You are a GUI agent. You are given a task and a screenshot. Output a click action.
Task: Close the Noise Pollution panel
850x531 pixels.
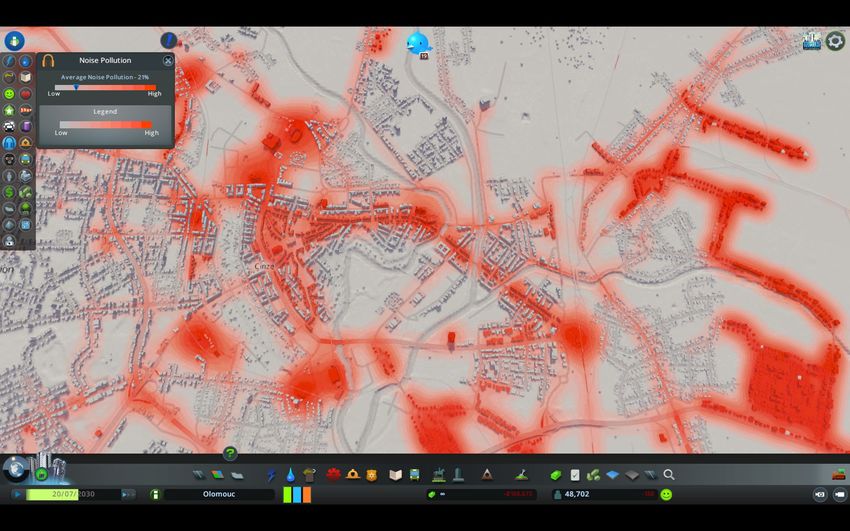168,61
